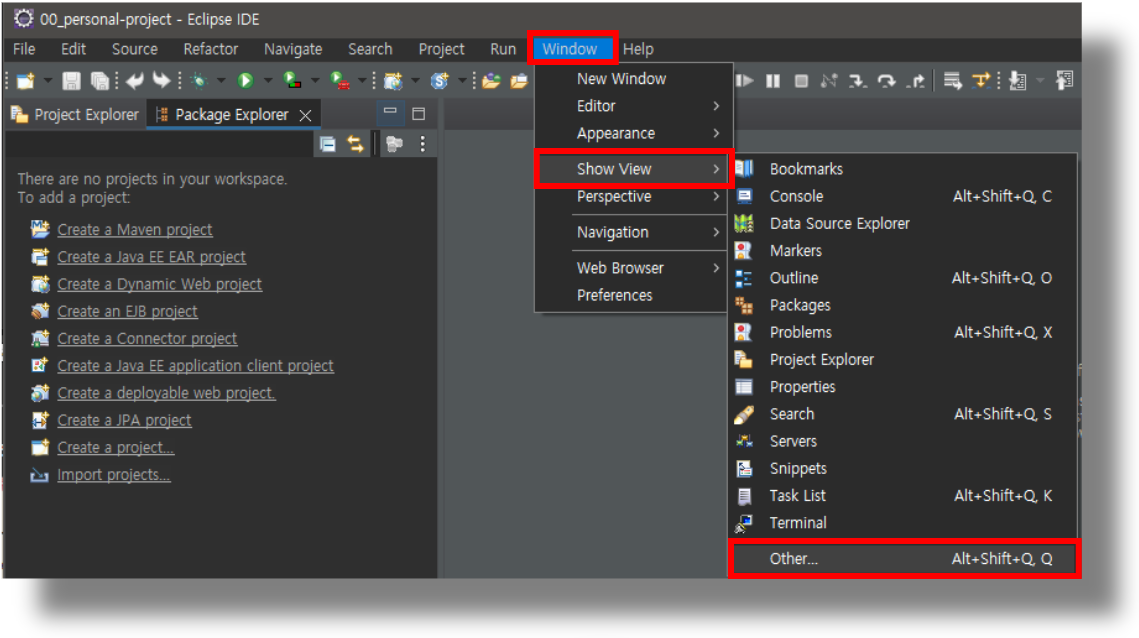Choose New Window menu entry
The image size is (1139, 638).
point(632,78)
